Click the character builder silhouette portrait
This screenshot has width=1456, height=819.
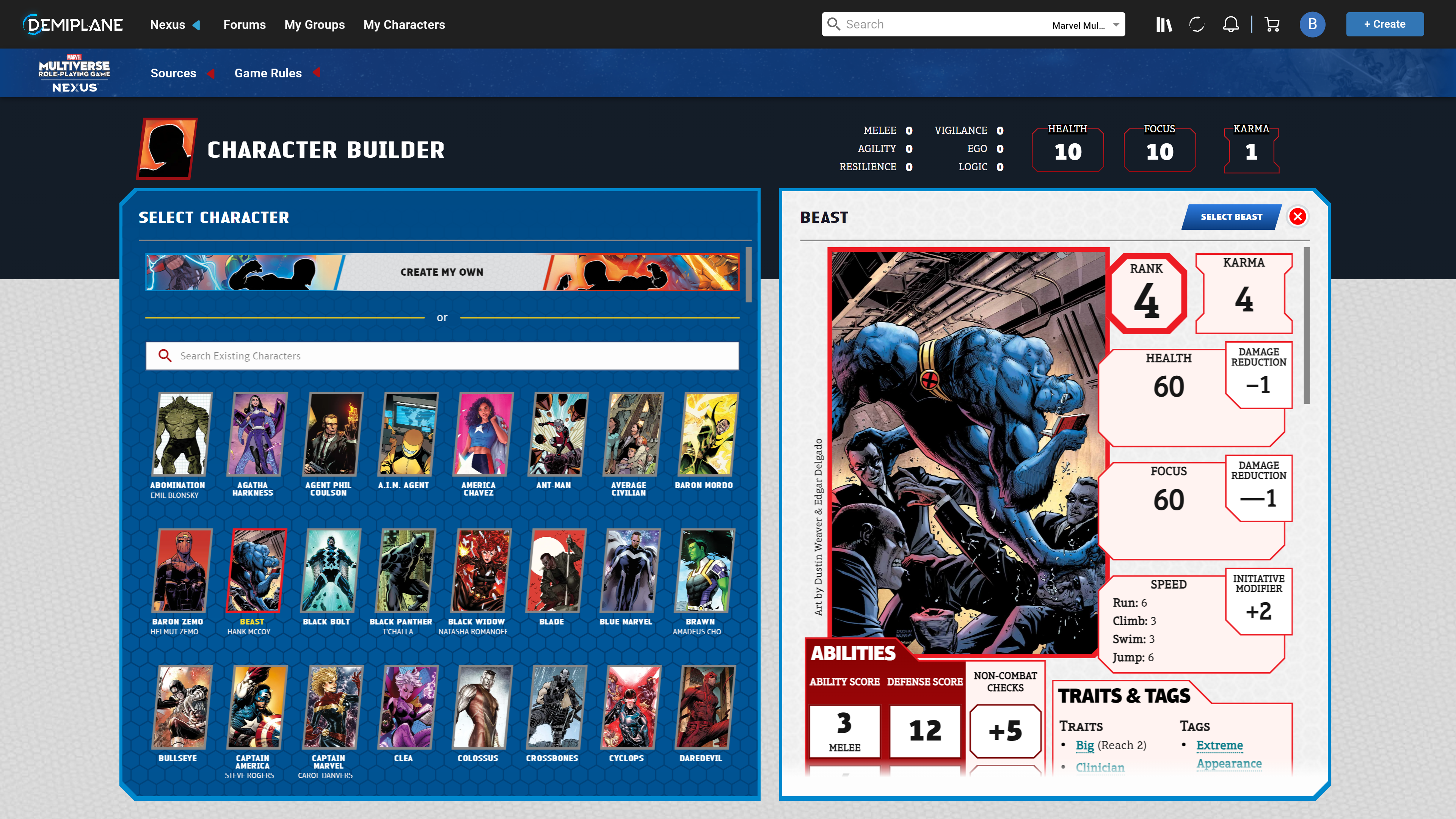(167, 149)
